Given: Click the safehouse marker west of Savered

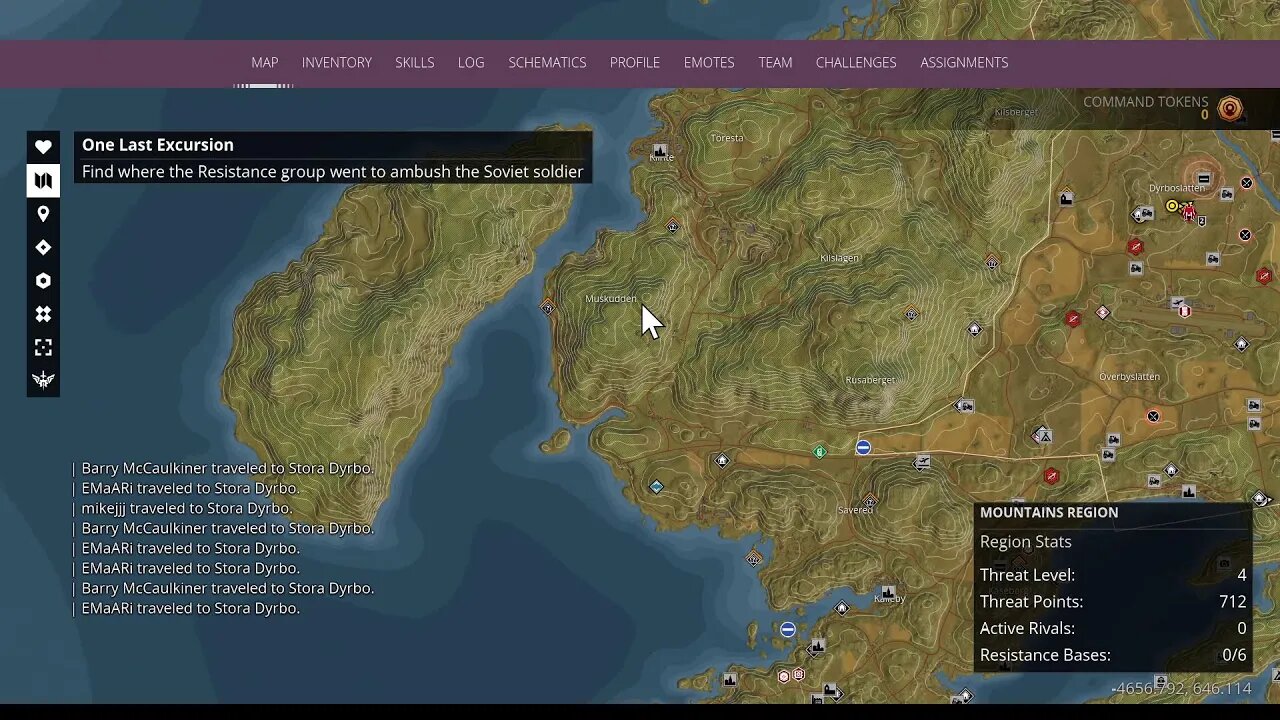Looking at the screenshot, I should coord(722,460).
